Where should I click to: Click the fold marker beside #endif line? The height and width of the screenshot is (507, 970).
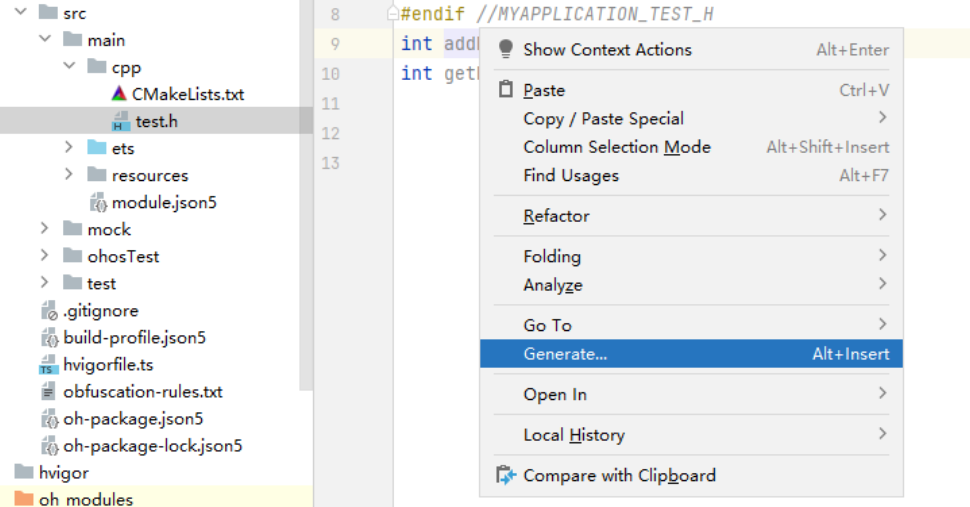[392, 13]
